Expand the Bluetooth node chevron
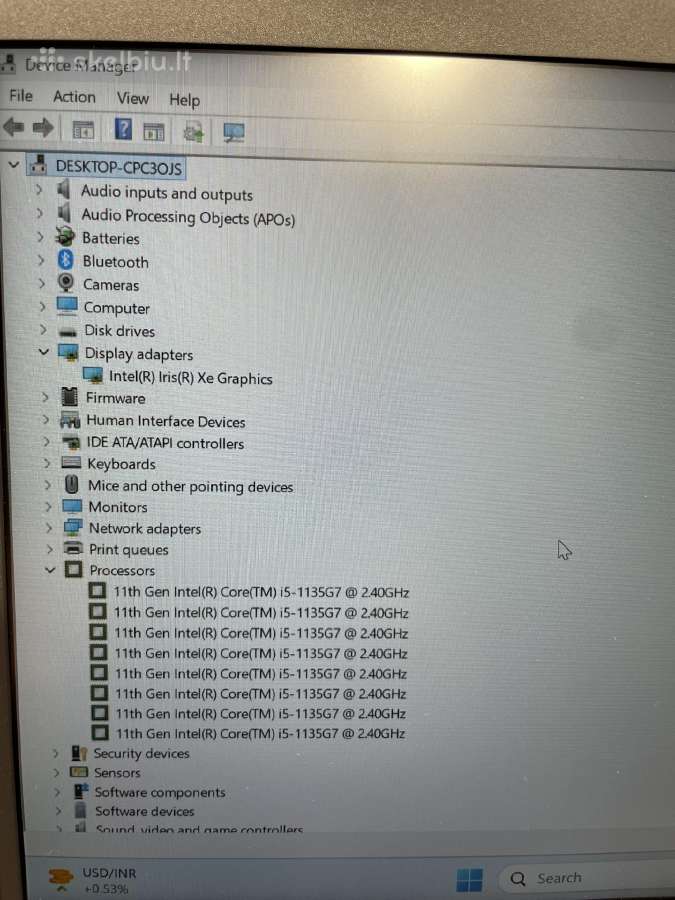This screenshot has width=675, height=900. tap(41, 260)
